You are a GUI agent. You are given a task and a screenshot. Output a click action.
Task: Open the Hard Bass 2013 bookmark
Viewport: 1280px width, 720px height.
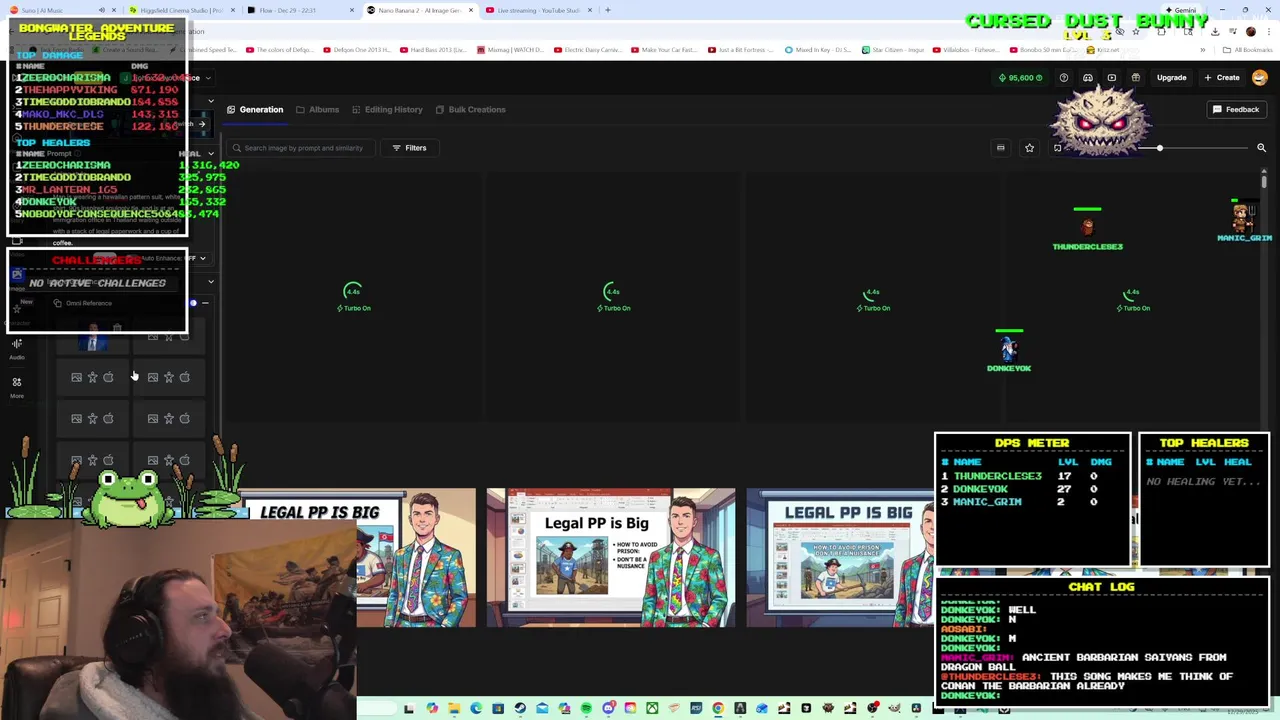tap(434, 49)
